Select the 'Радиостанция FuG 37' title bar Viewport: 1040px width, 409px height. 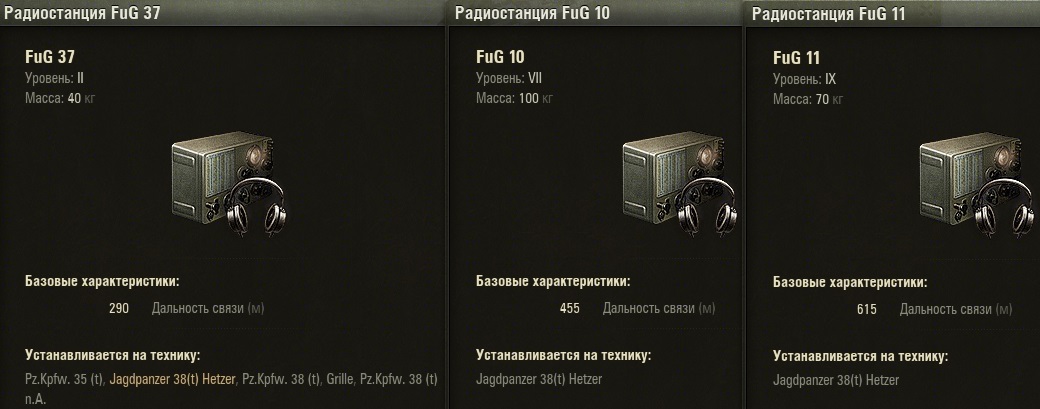point(222,13)
